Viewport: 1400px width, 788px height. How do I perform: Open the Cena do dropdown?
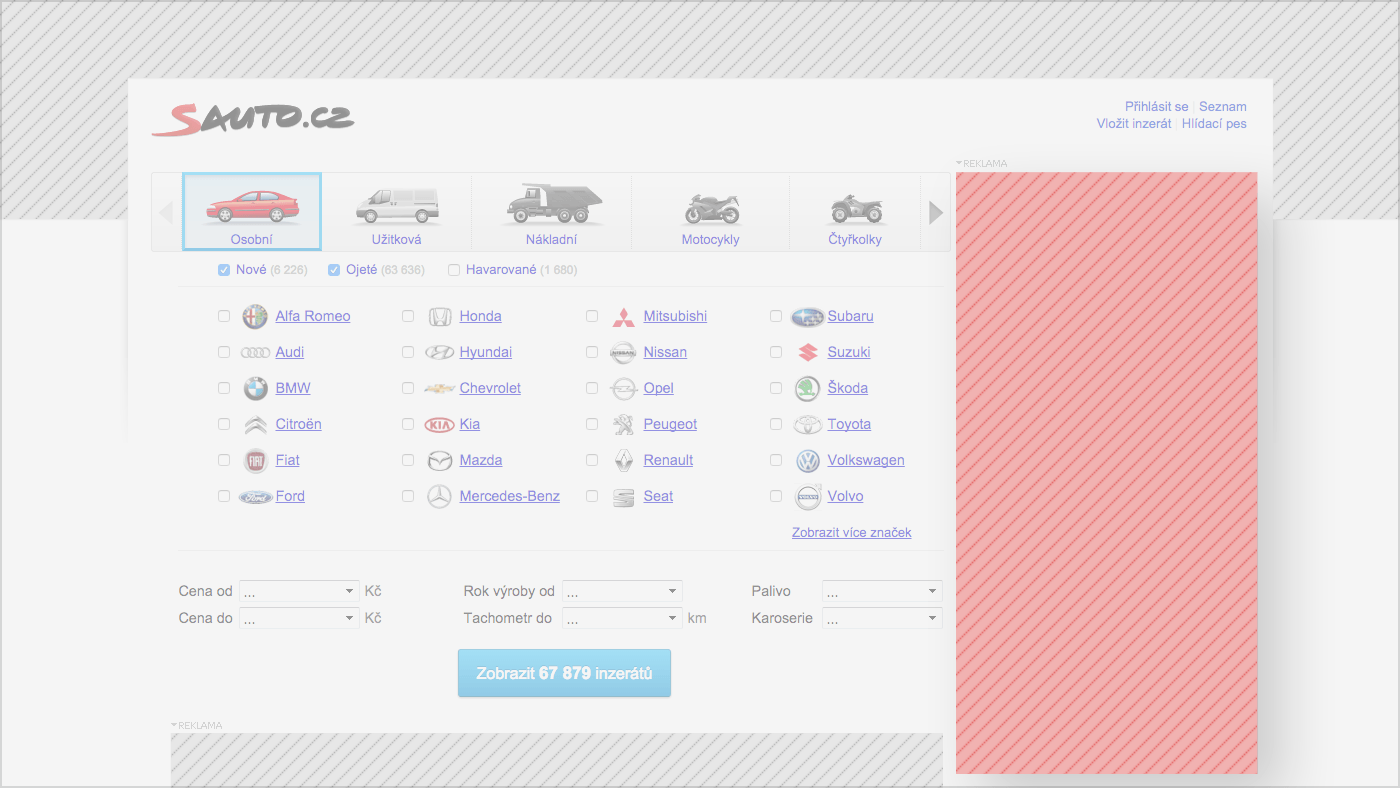pos(298,618)
